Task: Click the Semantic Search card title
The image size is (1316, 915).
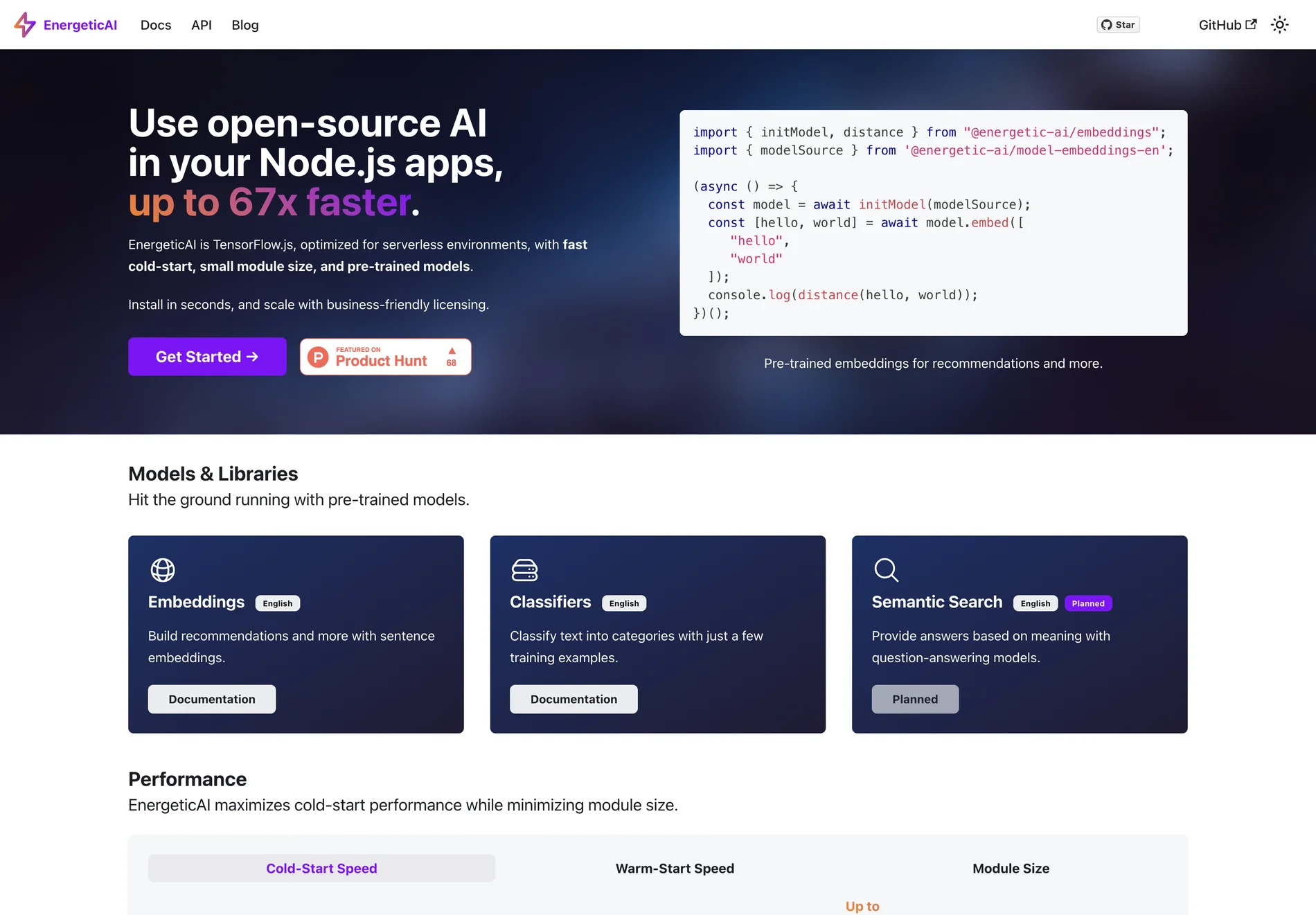Action: [937, 602]
